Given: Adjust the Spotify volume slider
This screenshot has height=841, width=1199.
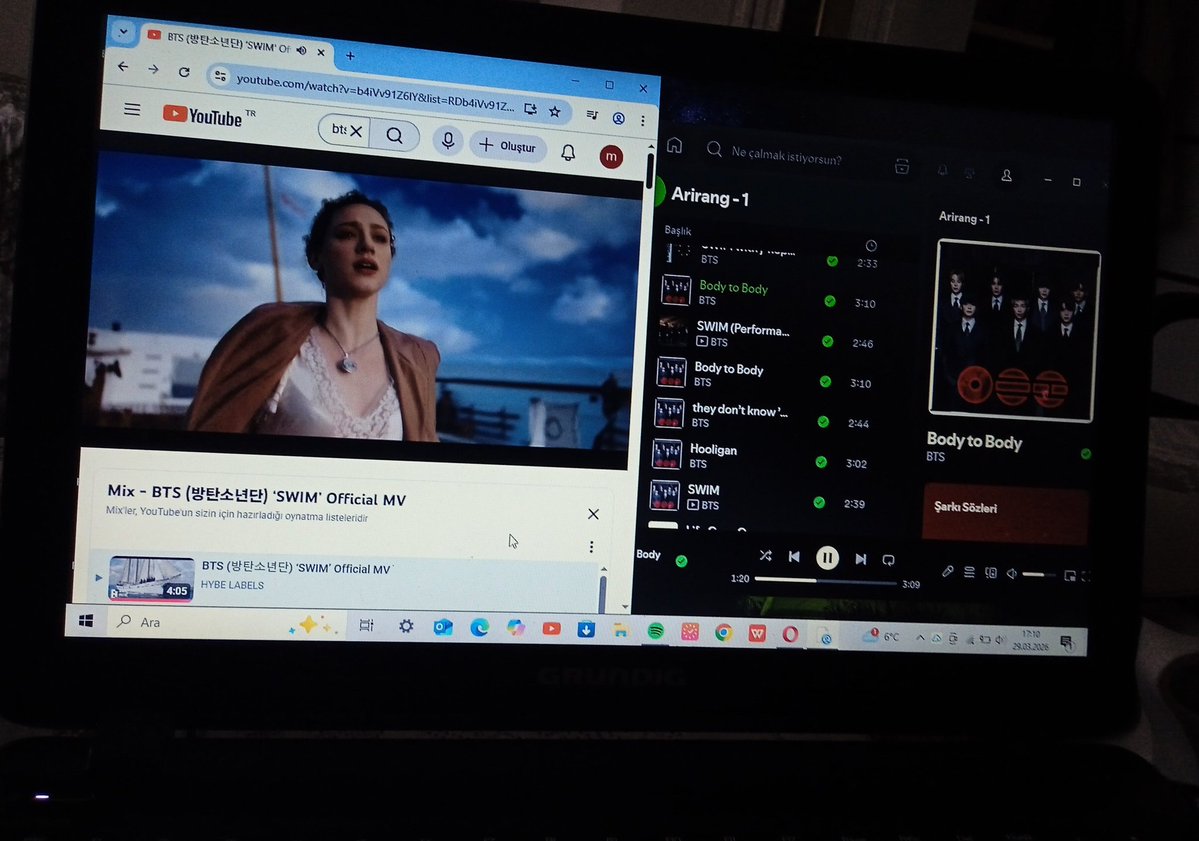Looking at the screenshot, I should point(1038,574).
